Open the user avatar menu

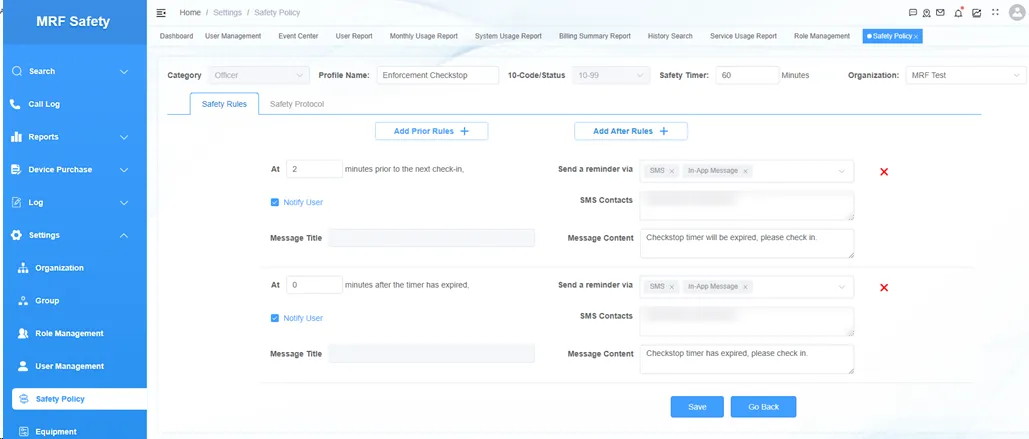1017,12
